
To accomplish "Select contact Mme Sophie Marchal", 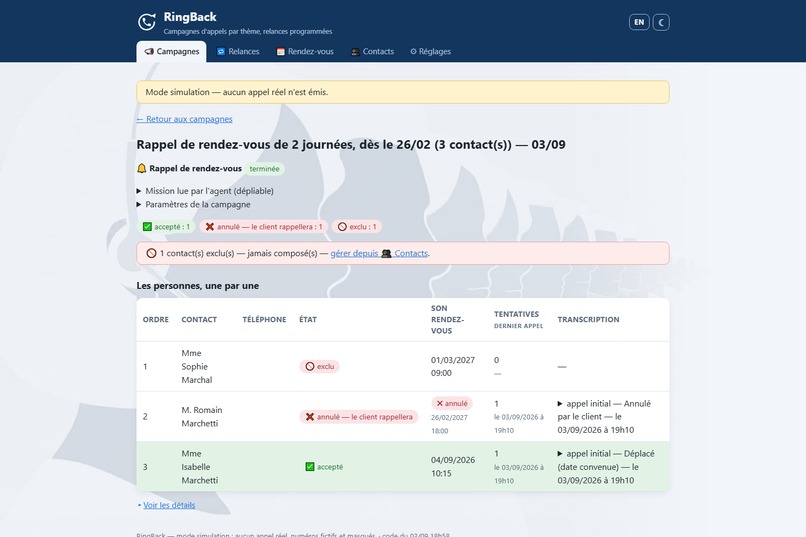I will [197, 366].
